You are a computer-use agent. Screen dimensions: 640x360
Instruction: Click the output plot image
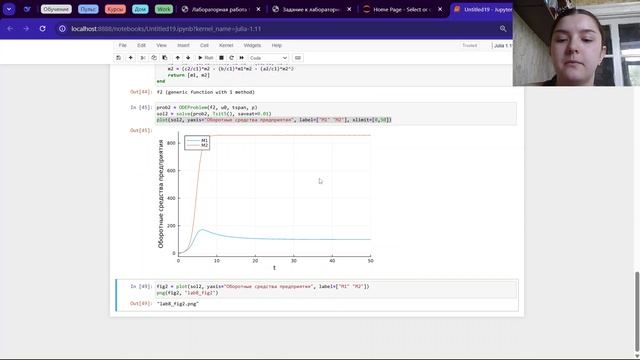(265, 200)
